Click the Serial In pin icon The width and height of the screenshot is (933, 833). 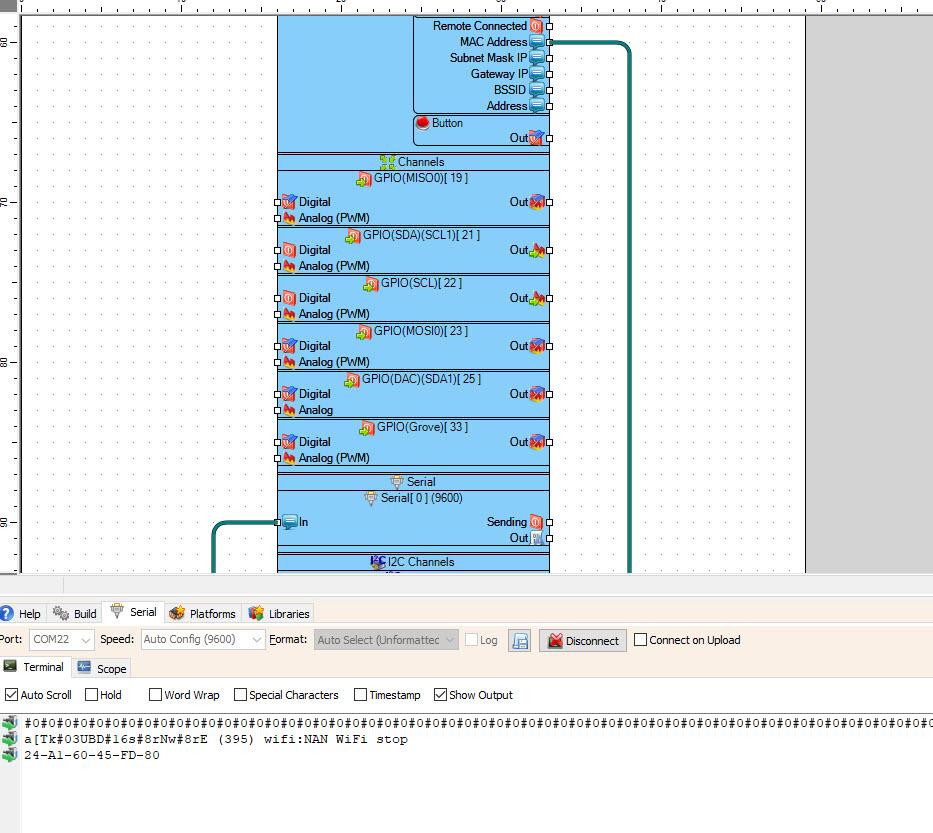[x=290, y=522]
